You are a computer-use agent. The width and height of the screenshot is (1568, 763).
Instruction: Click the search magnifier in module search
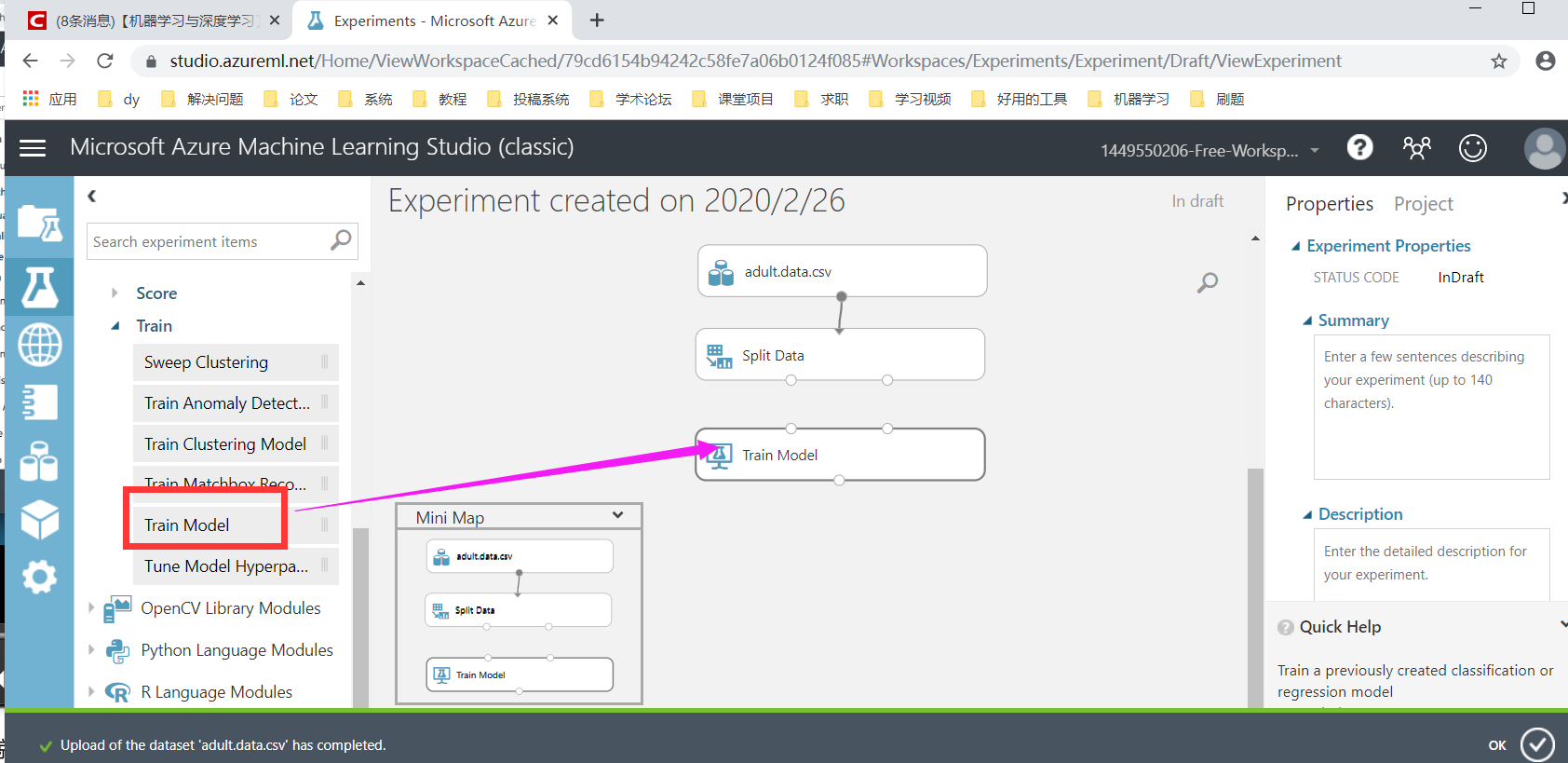point(341,240)
